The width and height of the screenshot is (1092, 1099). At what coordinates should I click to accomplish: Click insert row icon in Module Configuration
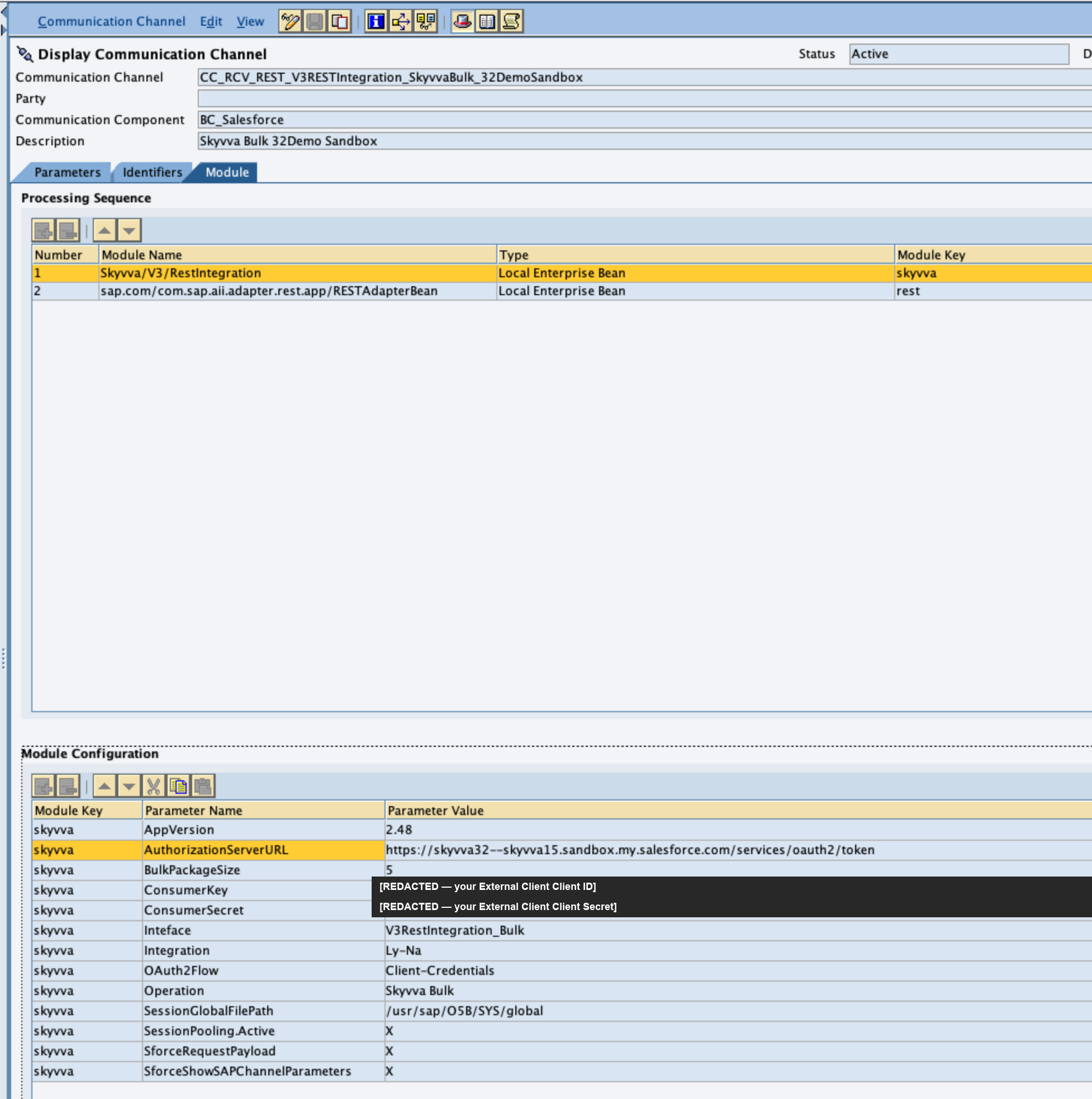tap(44, 786)
